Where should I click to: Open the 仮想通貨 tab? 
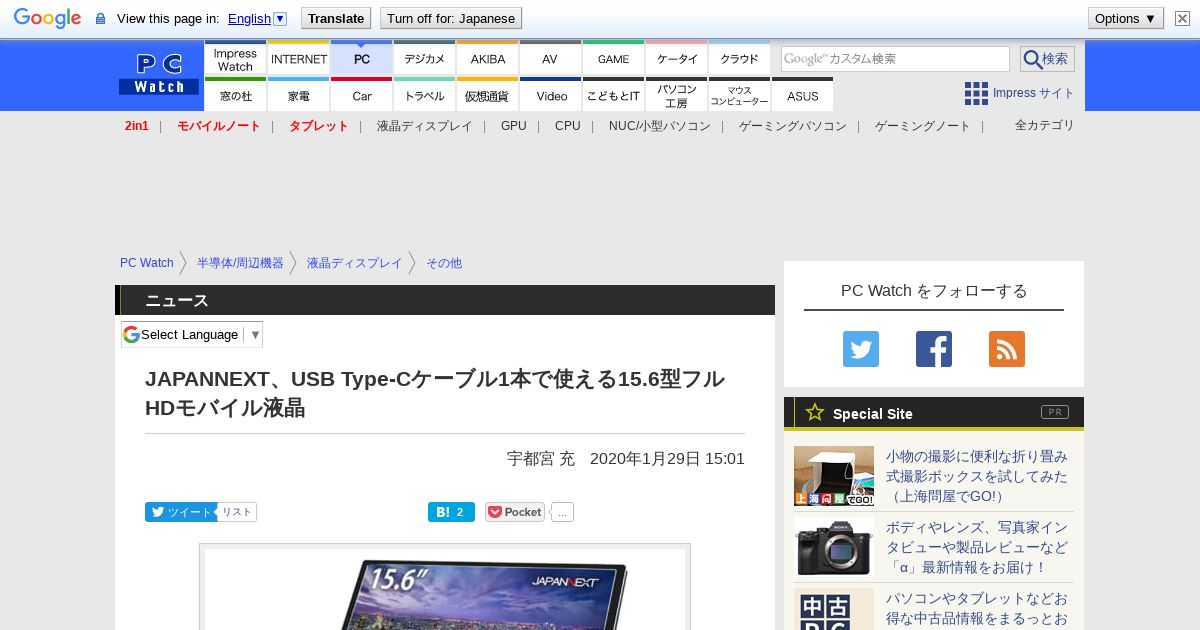click(488, 95)
